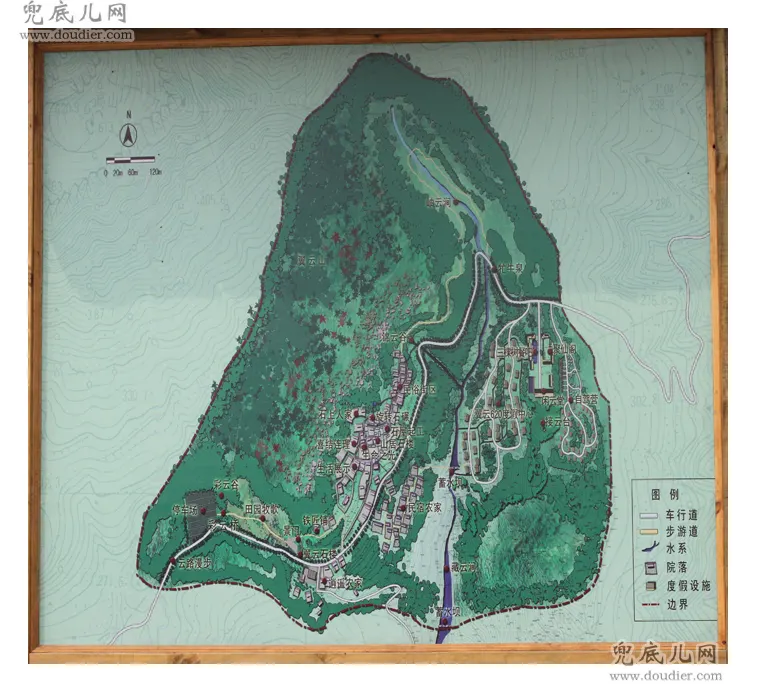Click the map scale bar

coord(130,159)
